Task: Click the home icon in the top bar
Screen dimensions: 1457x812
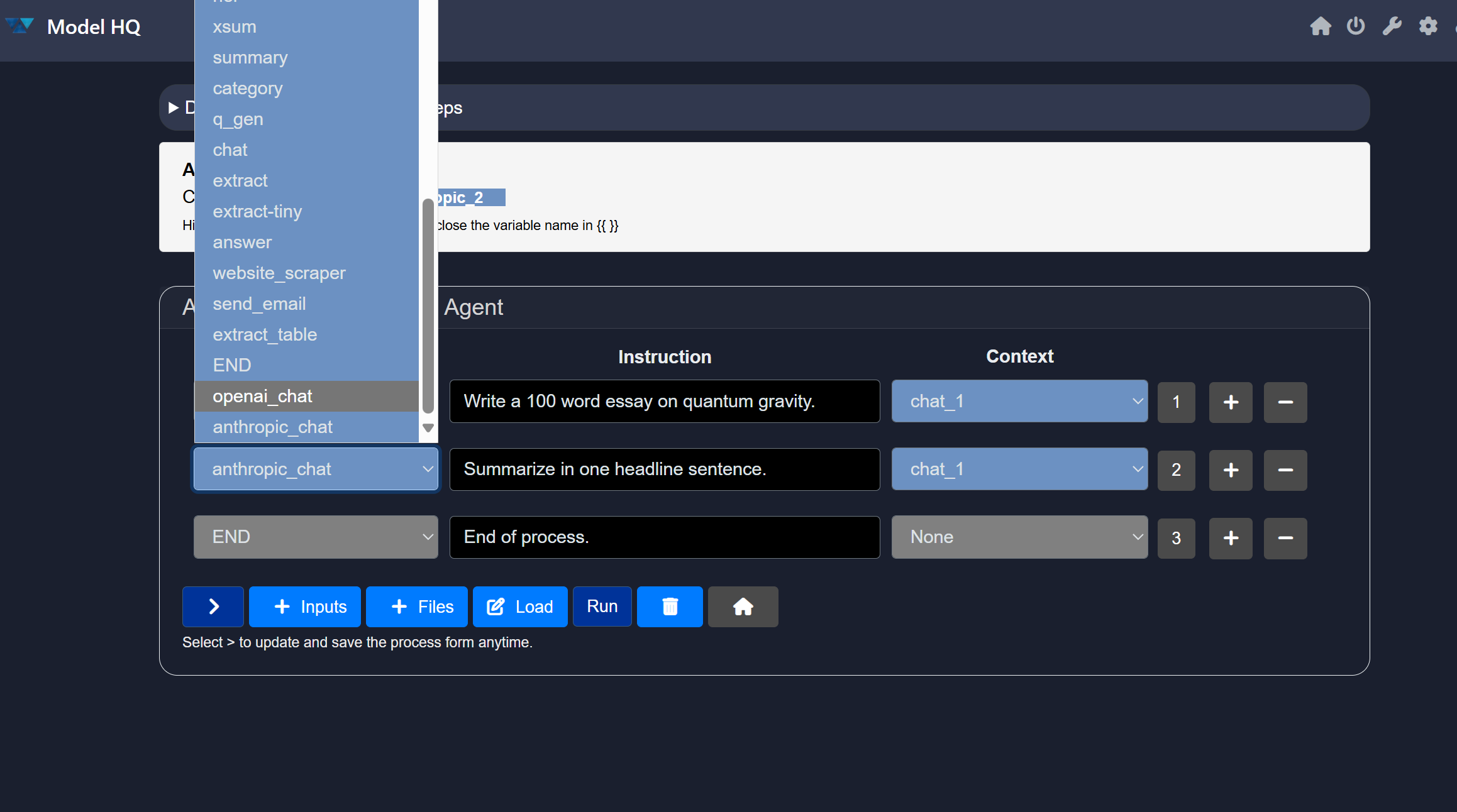Action: [x=1321, y=26]
